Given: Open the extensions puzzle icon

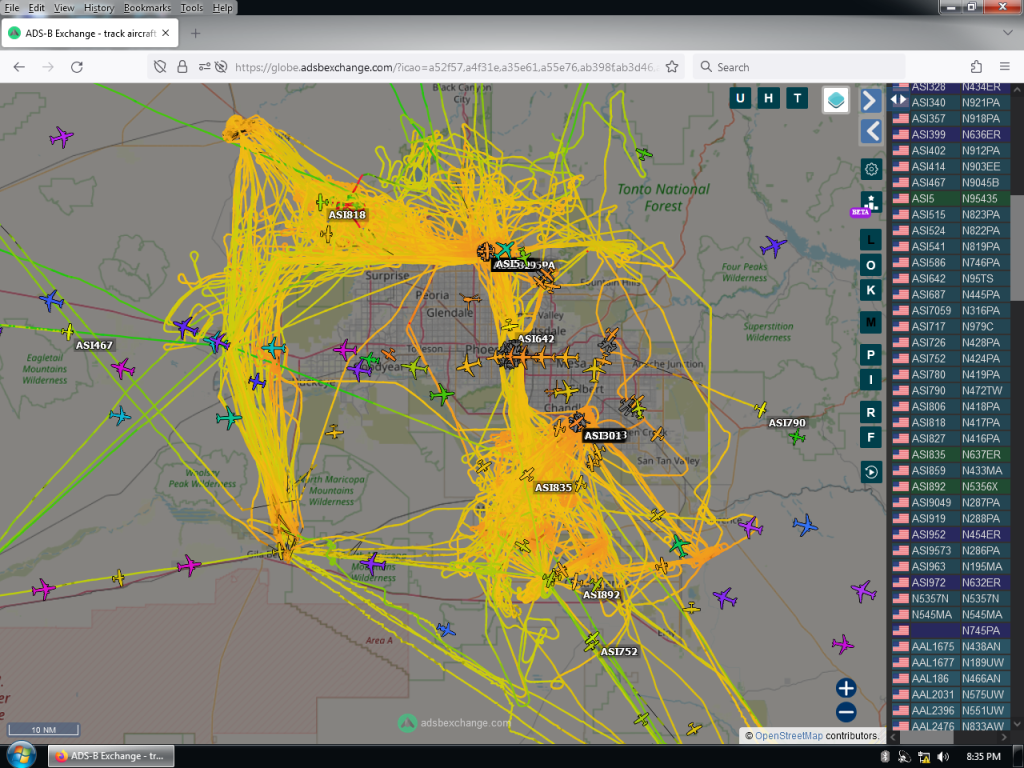Looking at the screenshot, I should point(976,67).
